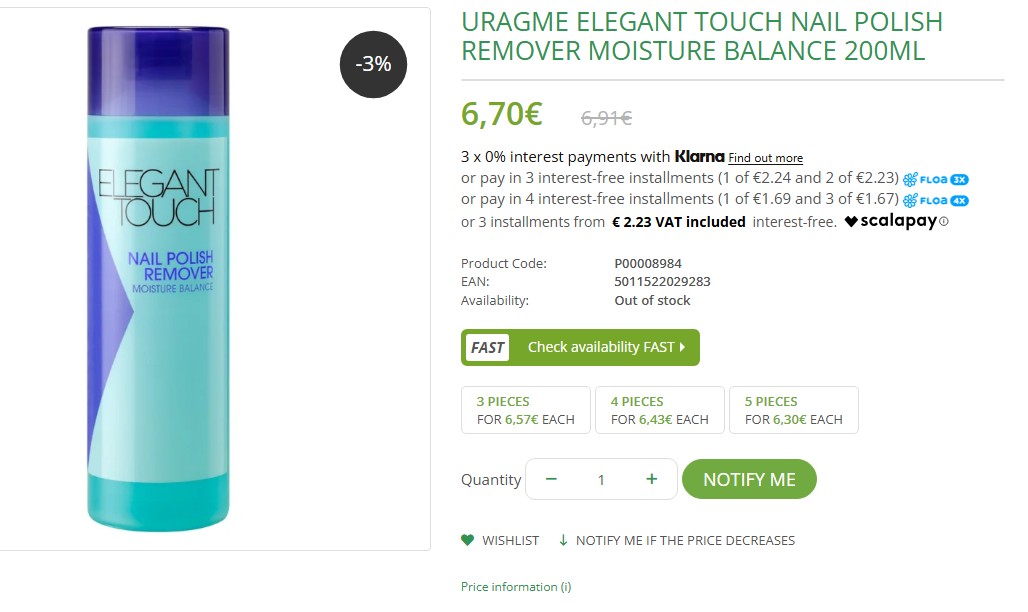The width and height of the screenshot is (1028, 612).
Task: Select the 3 pieces bundle offer
Action: (x=526, y=410)
